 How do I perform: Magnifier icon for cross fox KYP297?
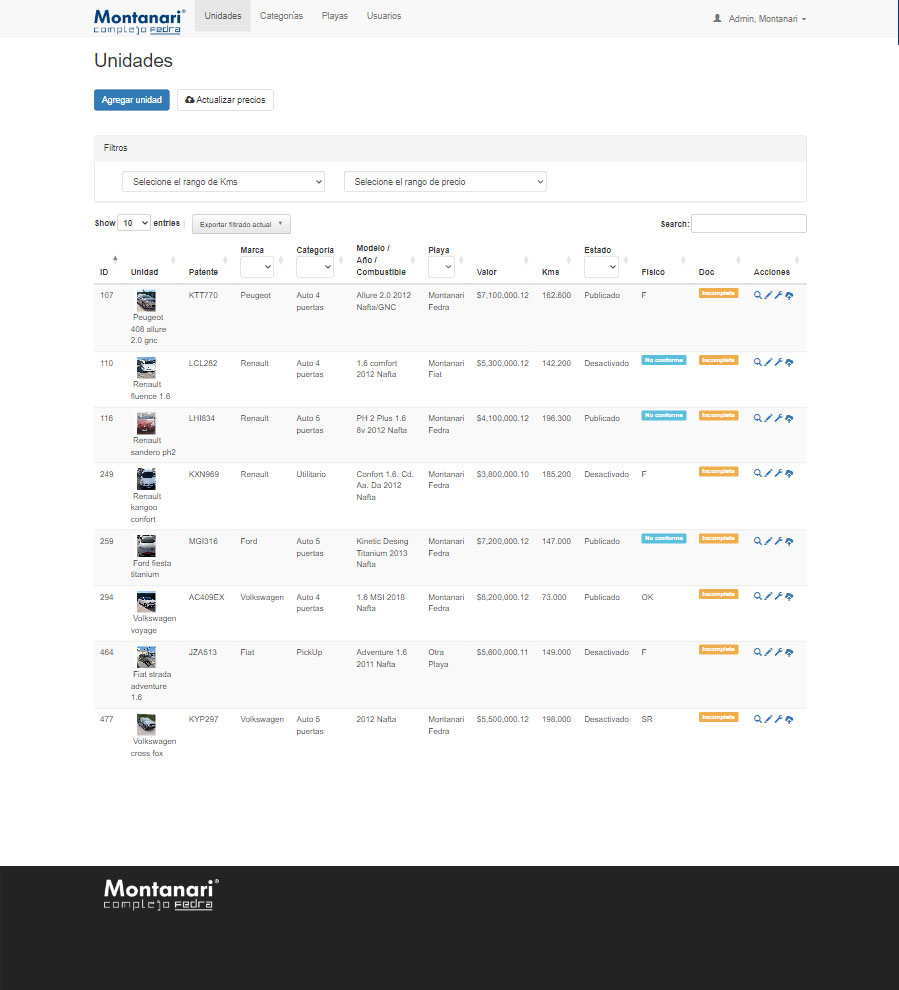tap(758, 719)
